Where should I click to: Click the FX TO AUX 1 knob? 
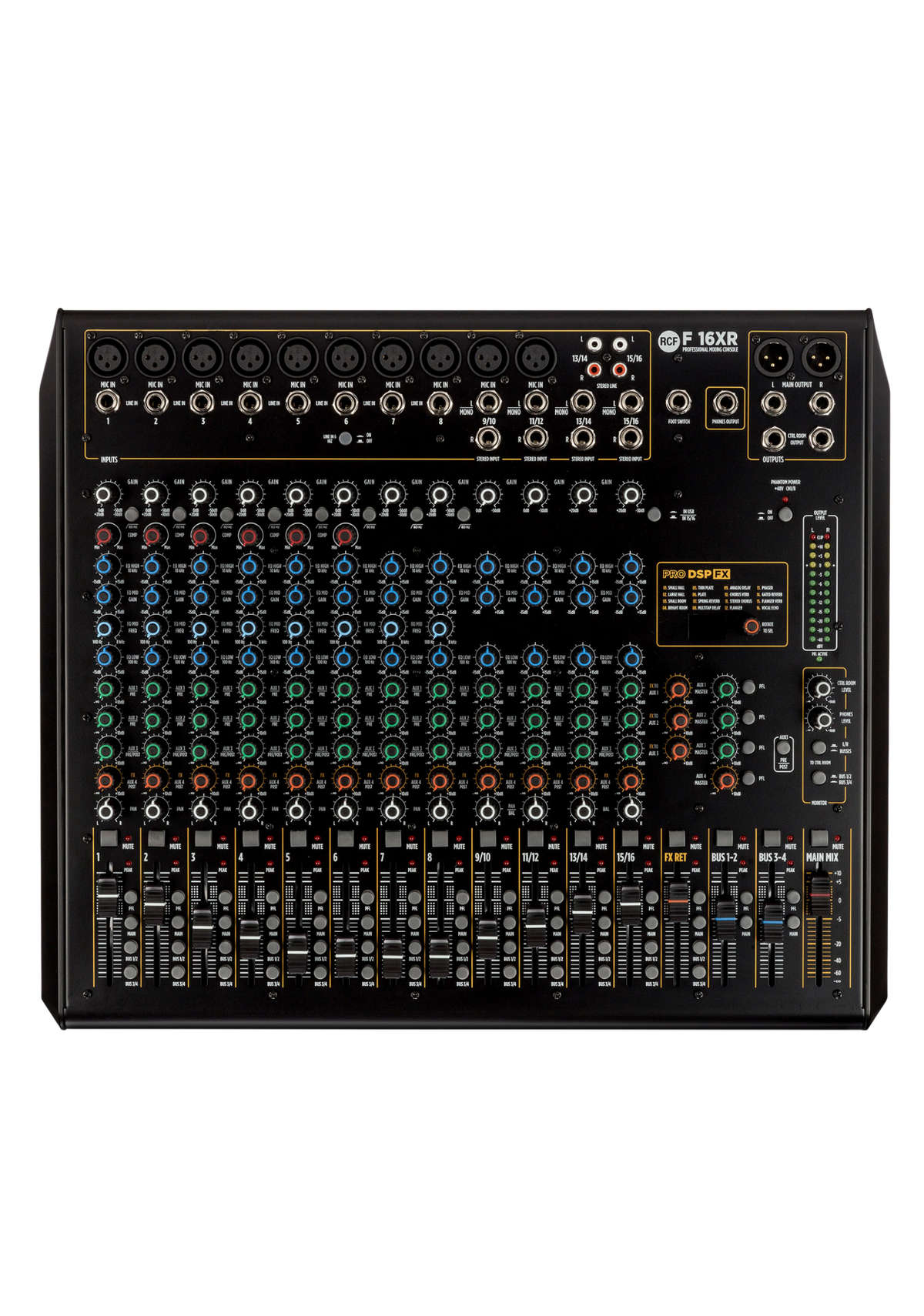click(x=678, y=688)
